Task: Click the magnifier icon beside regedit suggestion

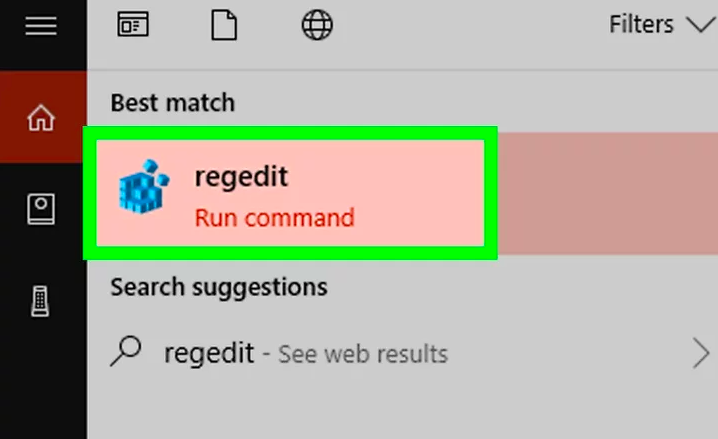Action: (125, 352)
